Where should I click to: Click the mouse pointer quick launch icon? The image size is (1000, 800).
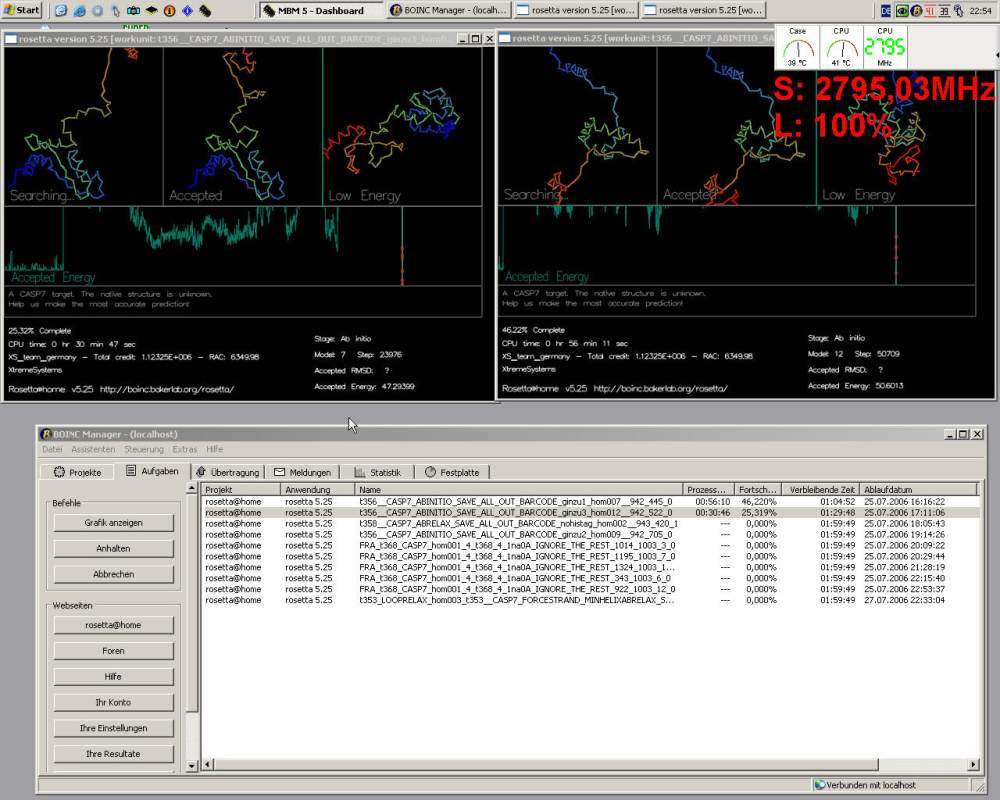115,10
